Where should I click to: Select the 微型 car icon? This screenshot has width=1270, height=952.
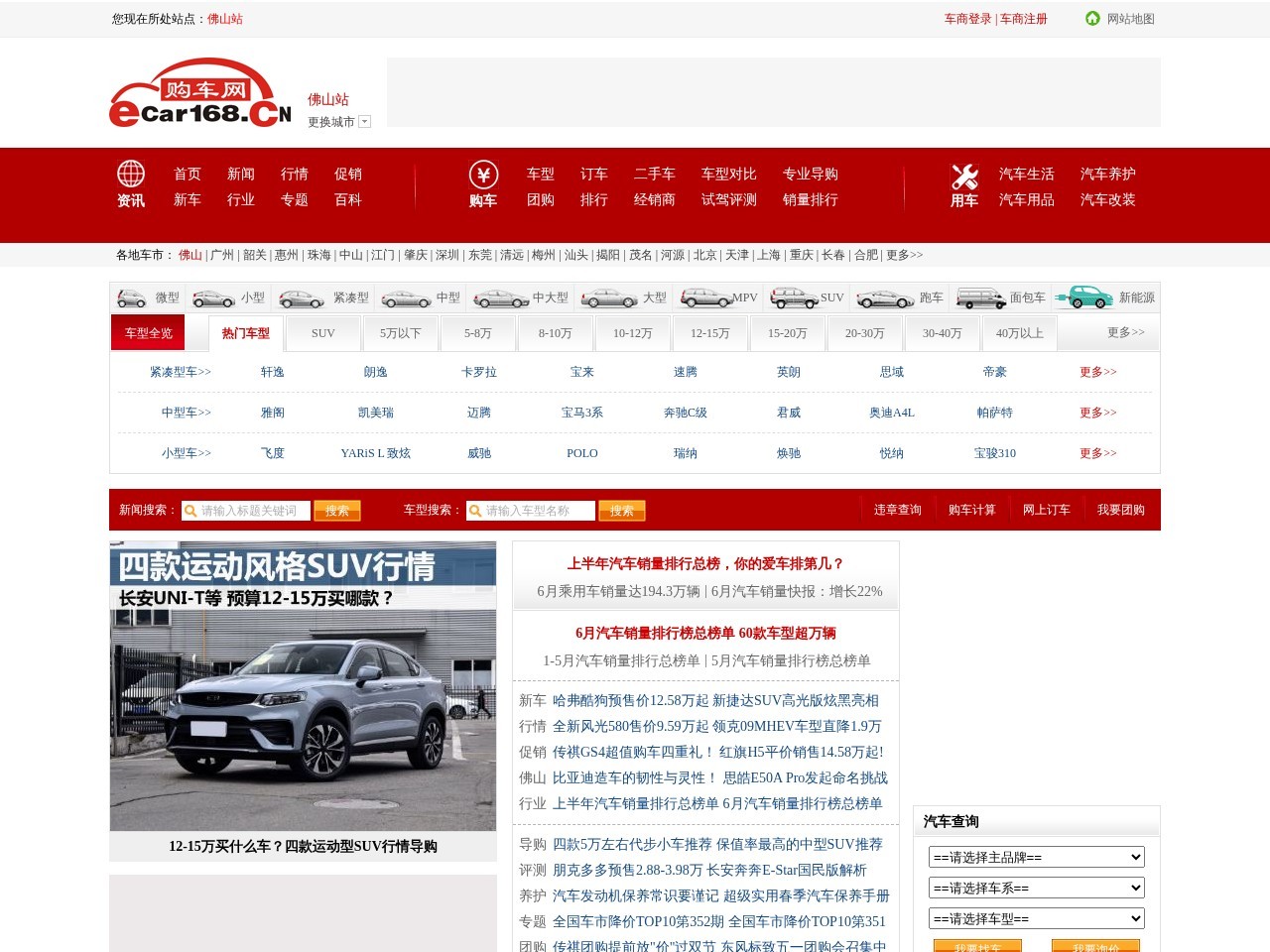coord(132,297)
